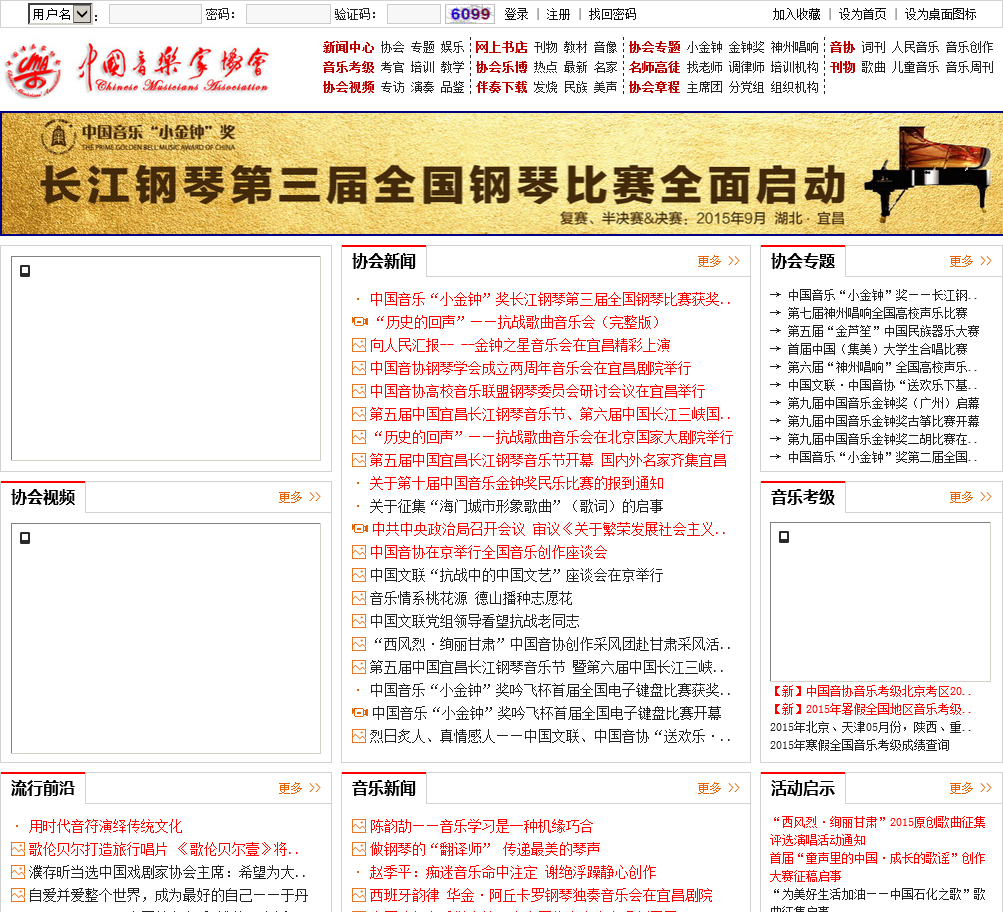Click image icon beside 音乐情系桃花源 article
The width and height of the screenshot is (1003, 912).
[359, 599]
